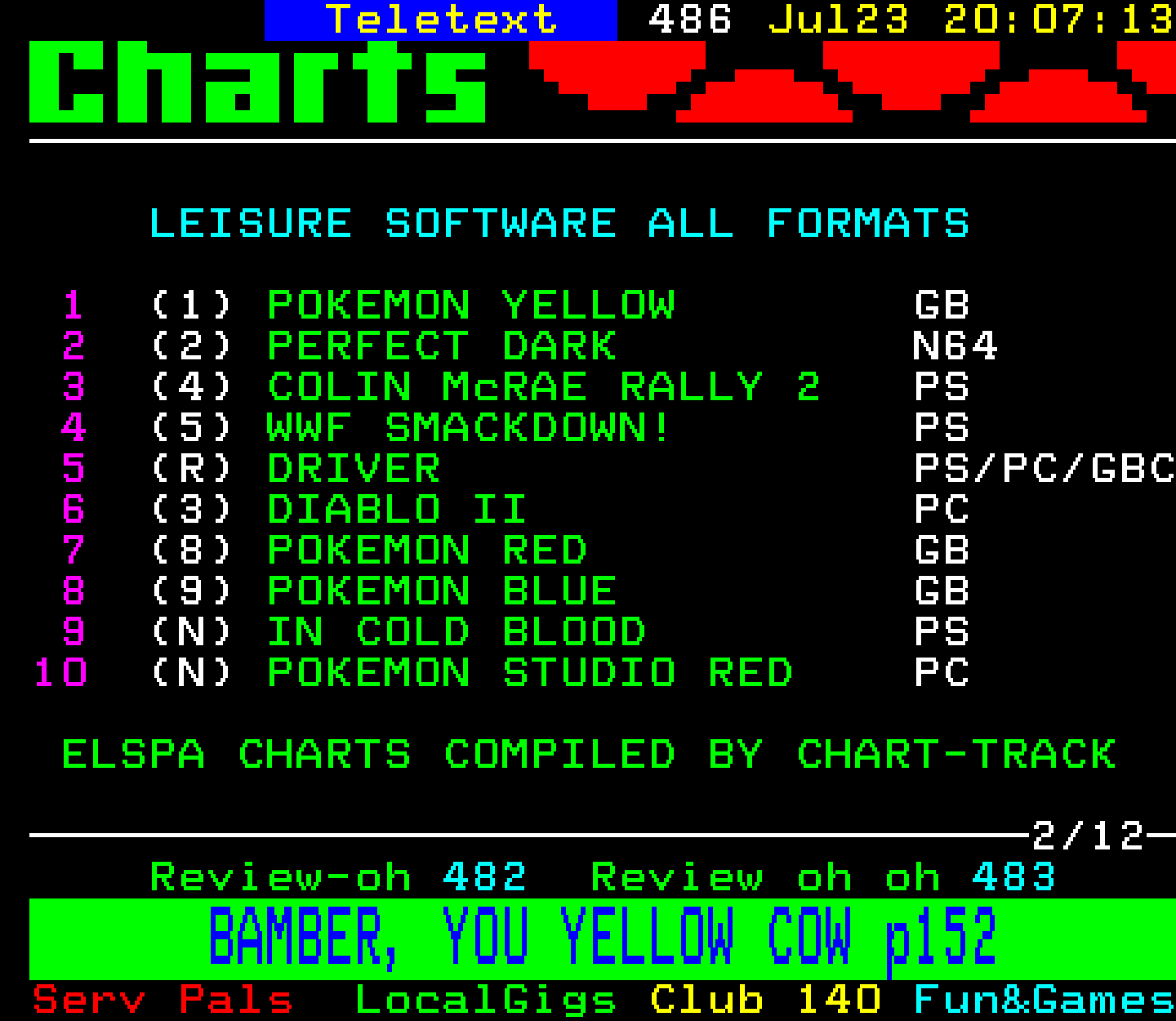Click the PS format beside WWF SMACKDOWN!

click(x=942, y=428)
